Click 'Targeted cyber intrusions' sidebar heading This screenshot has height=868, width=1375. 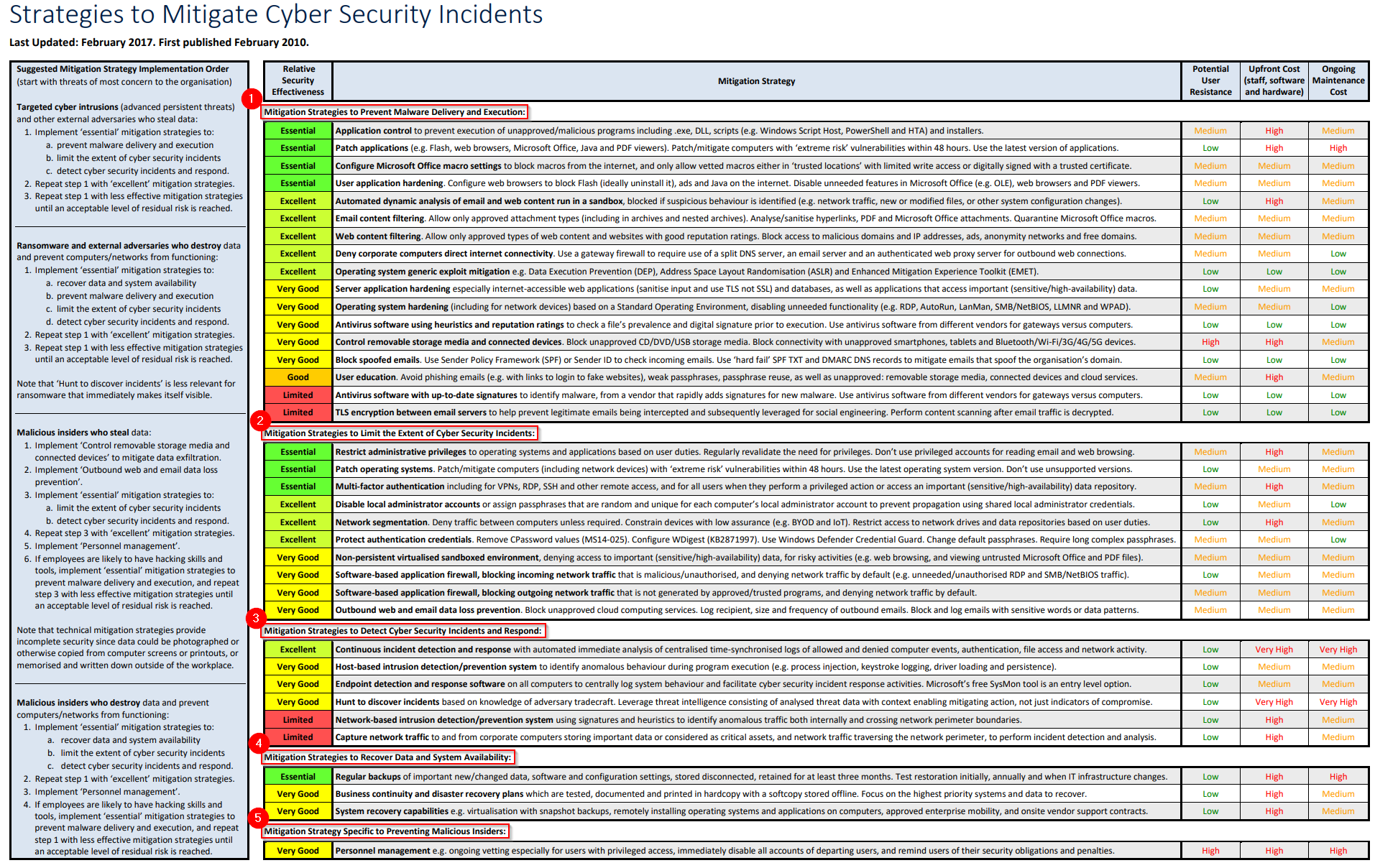point(68,107)
